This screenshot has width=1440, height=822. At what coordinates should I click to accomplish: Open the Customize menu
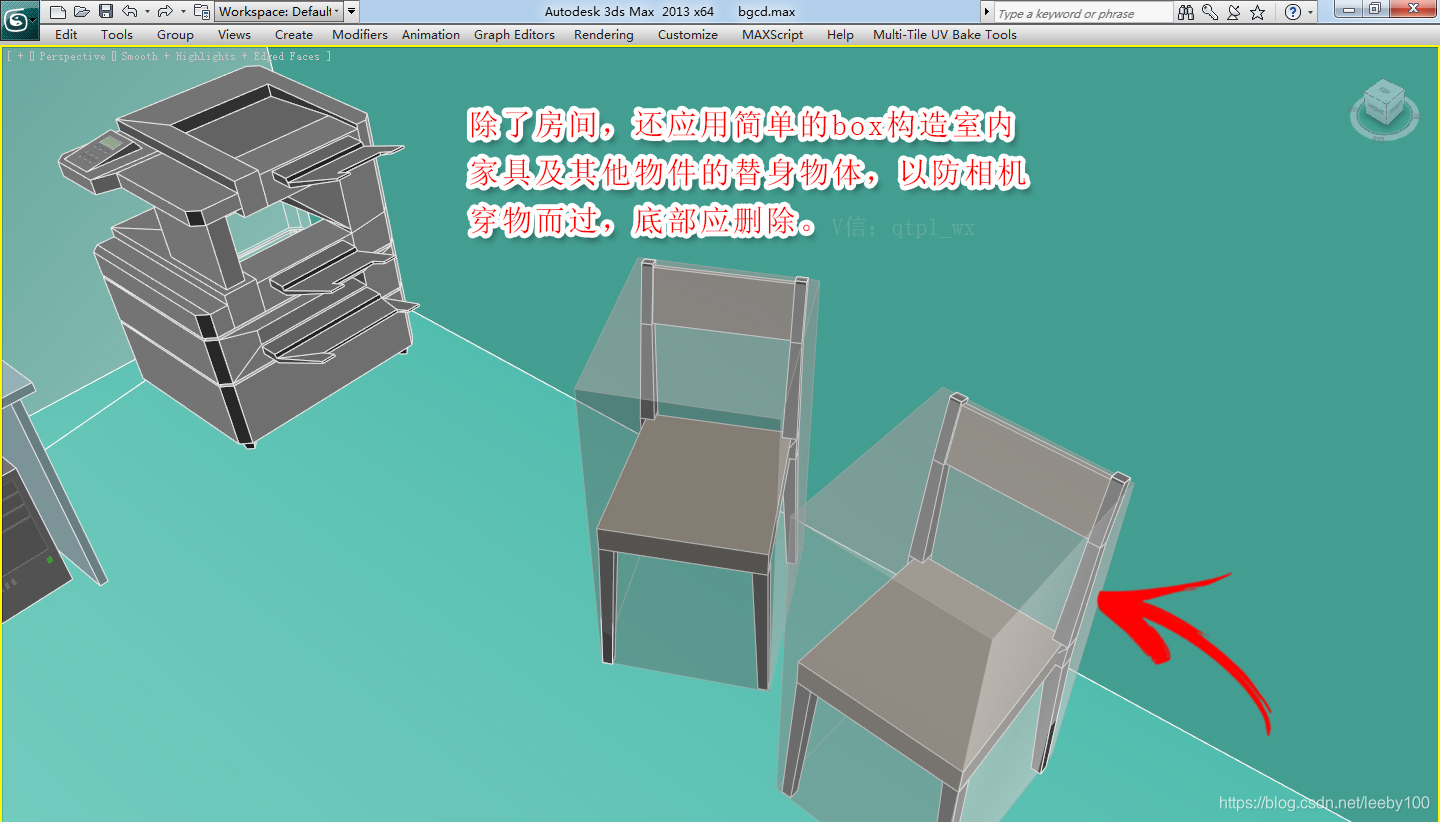click(x=688, y=34)
